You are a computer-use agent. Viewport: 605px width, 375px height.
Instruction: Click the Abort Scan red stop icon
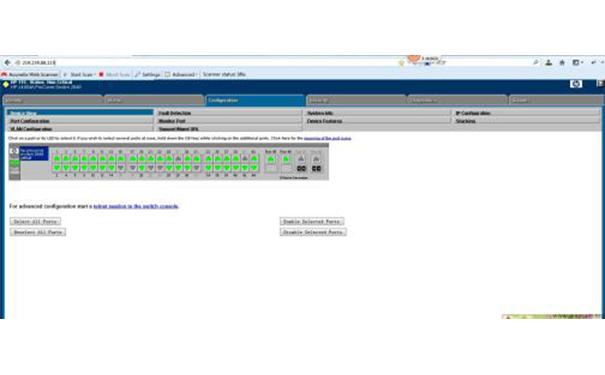tap(101, 74)
